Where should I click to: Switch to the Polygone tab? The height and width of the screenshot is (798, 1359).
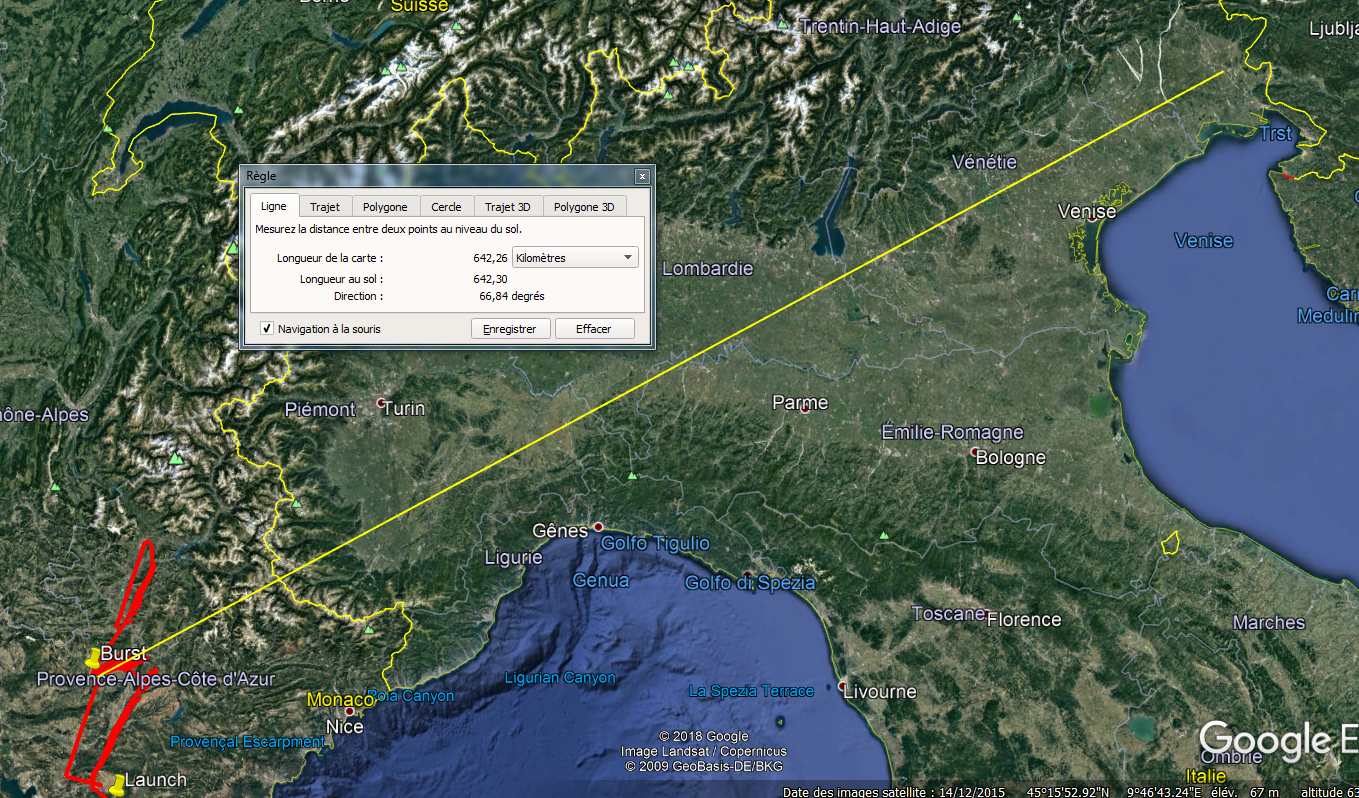pos(385,207)
